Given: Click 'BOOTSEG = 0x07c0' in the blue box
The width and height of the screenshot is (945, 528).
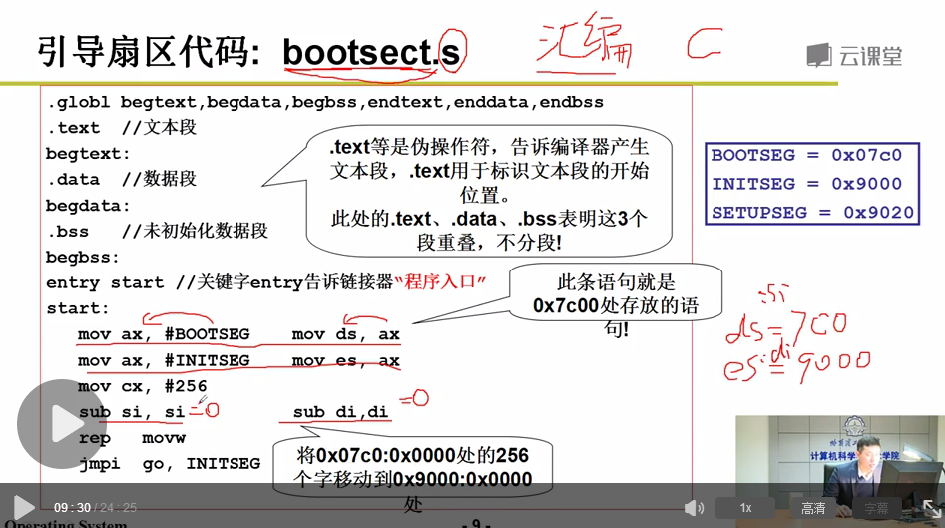Looking at the screenshot, I should click(x=806, y=155).
